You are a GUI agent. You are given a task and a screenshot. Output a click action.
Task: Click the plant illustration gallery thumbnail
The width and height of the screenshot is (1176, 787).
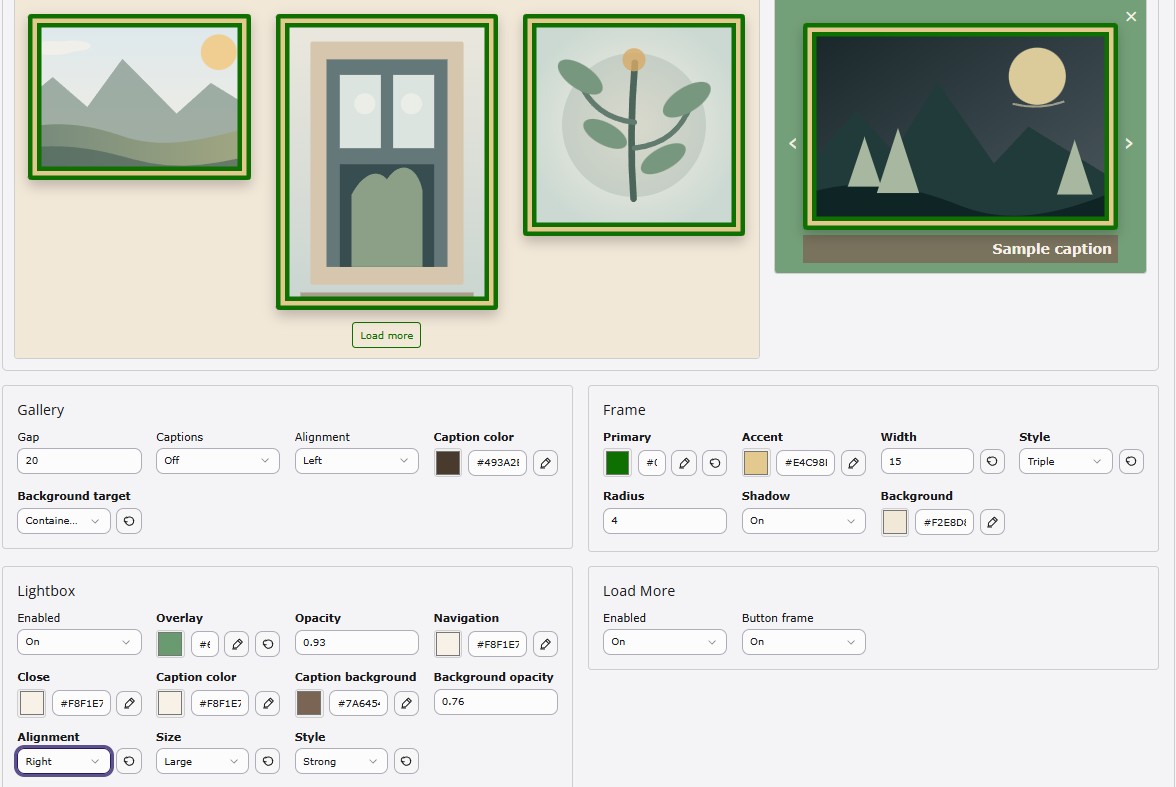(634, 125)
